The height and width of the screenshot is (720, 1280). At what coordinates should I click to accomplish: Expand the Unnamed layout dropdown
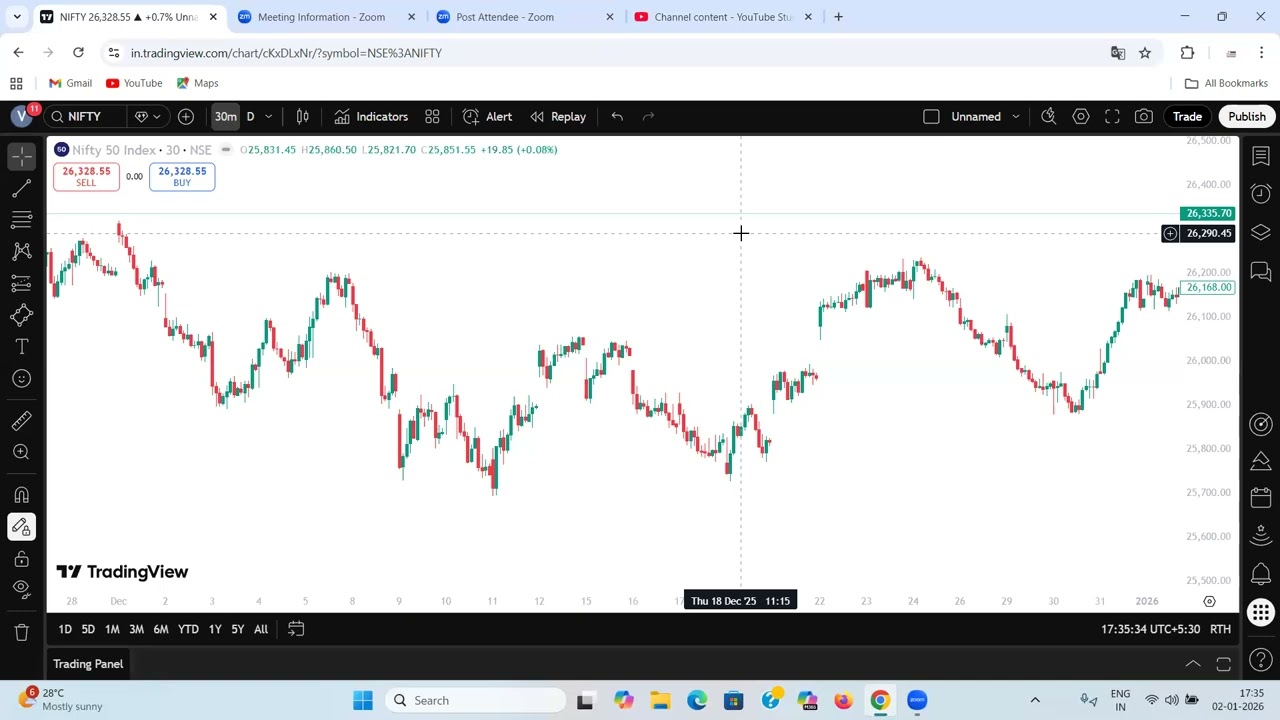[x=1015, y=117]
